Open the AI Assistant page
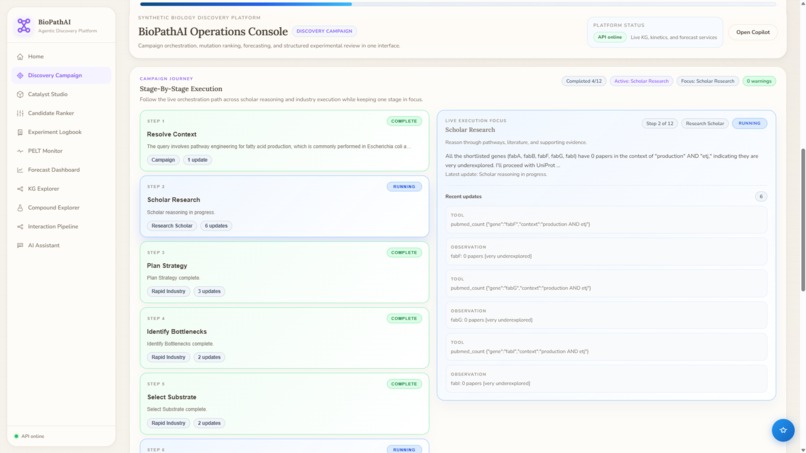The width and height of the screenshot is (806, 453). (61, 245)
